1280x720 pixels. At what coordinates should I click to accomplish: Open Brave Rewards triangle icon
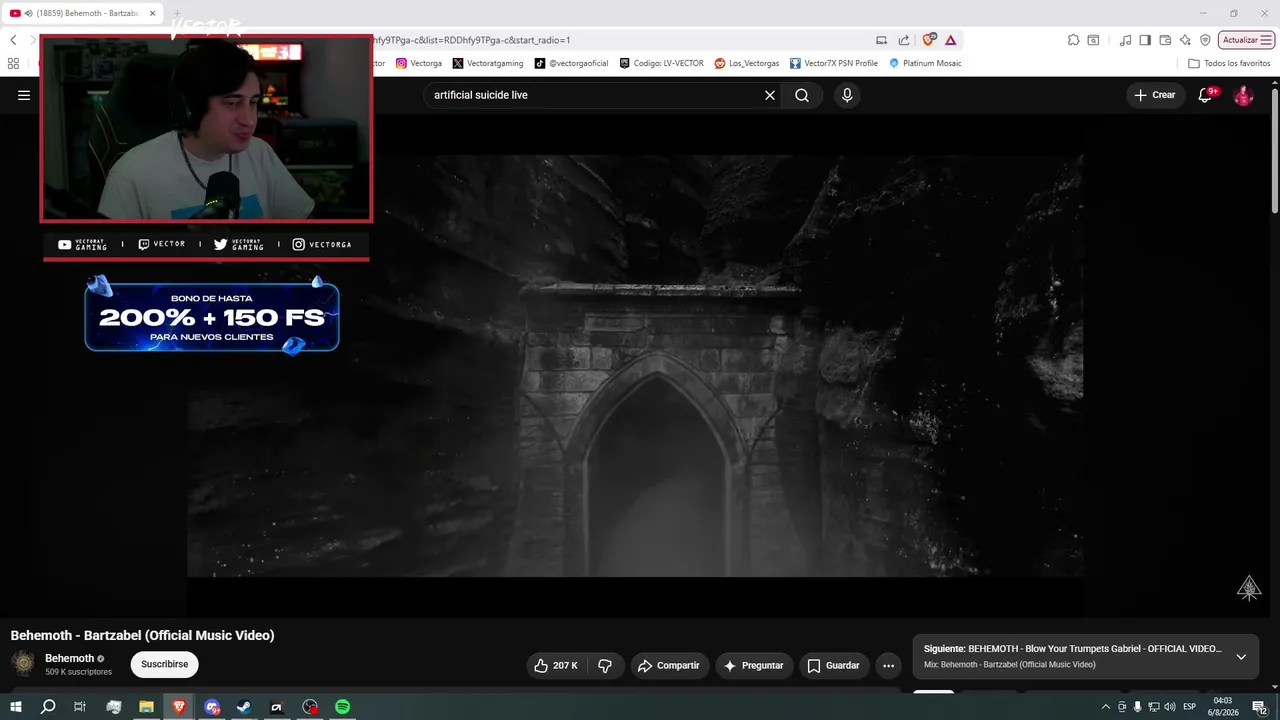[950, 40]
